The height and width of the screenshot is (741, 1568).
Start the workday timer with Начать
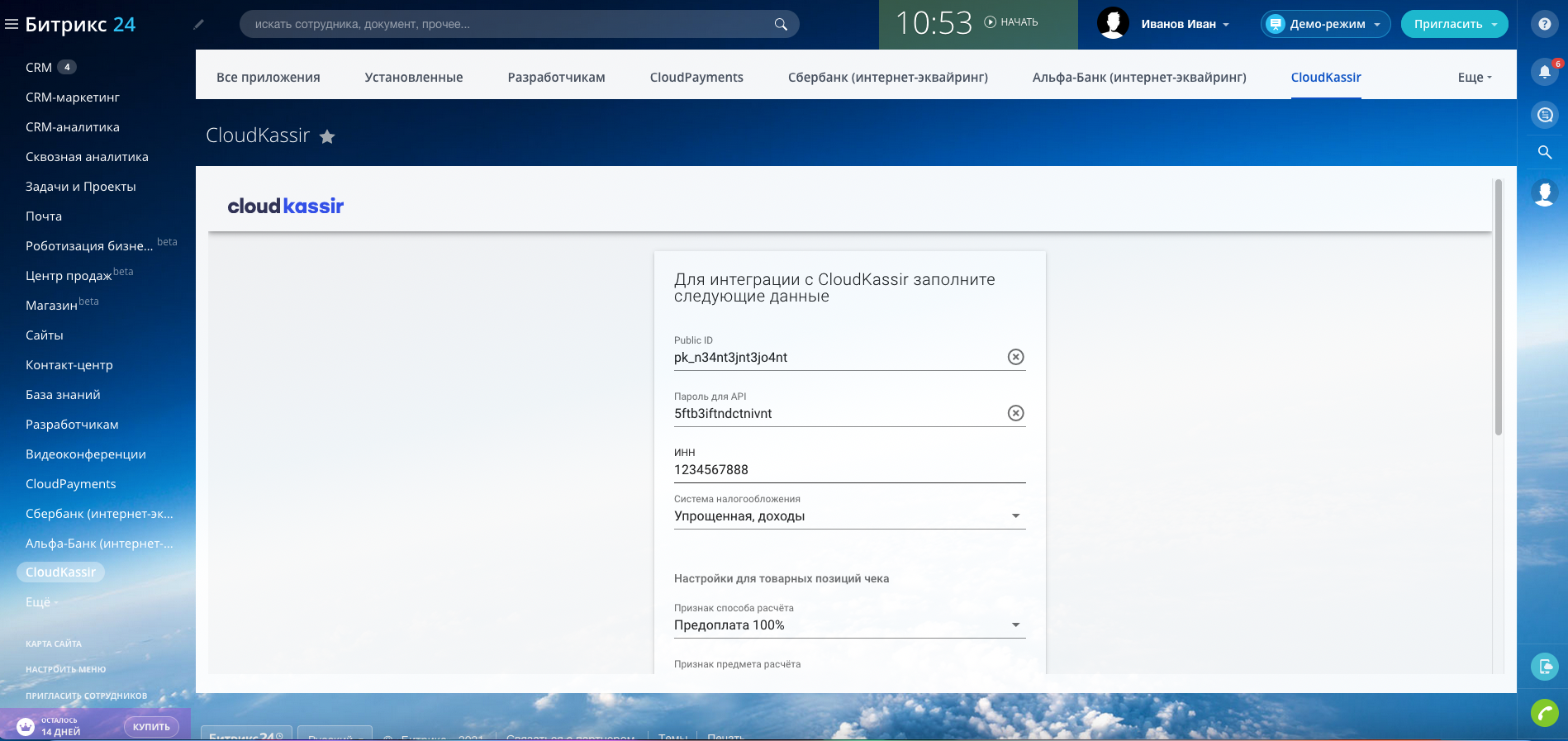(x=1011, y=22)
